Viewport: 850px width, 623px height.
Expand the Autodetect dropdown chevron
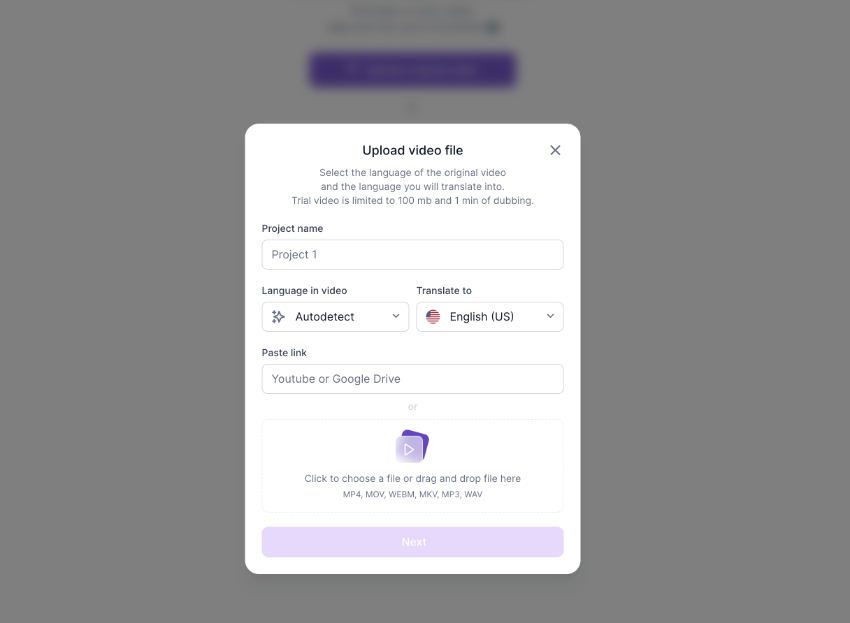[x=396, y=316]
